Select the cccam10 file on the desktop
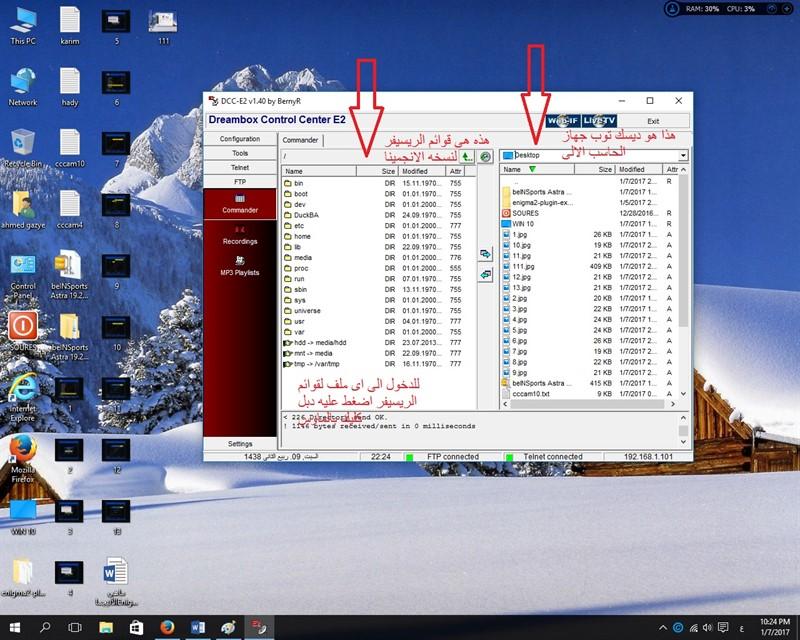800x640 pixels. pos(70,149)
